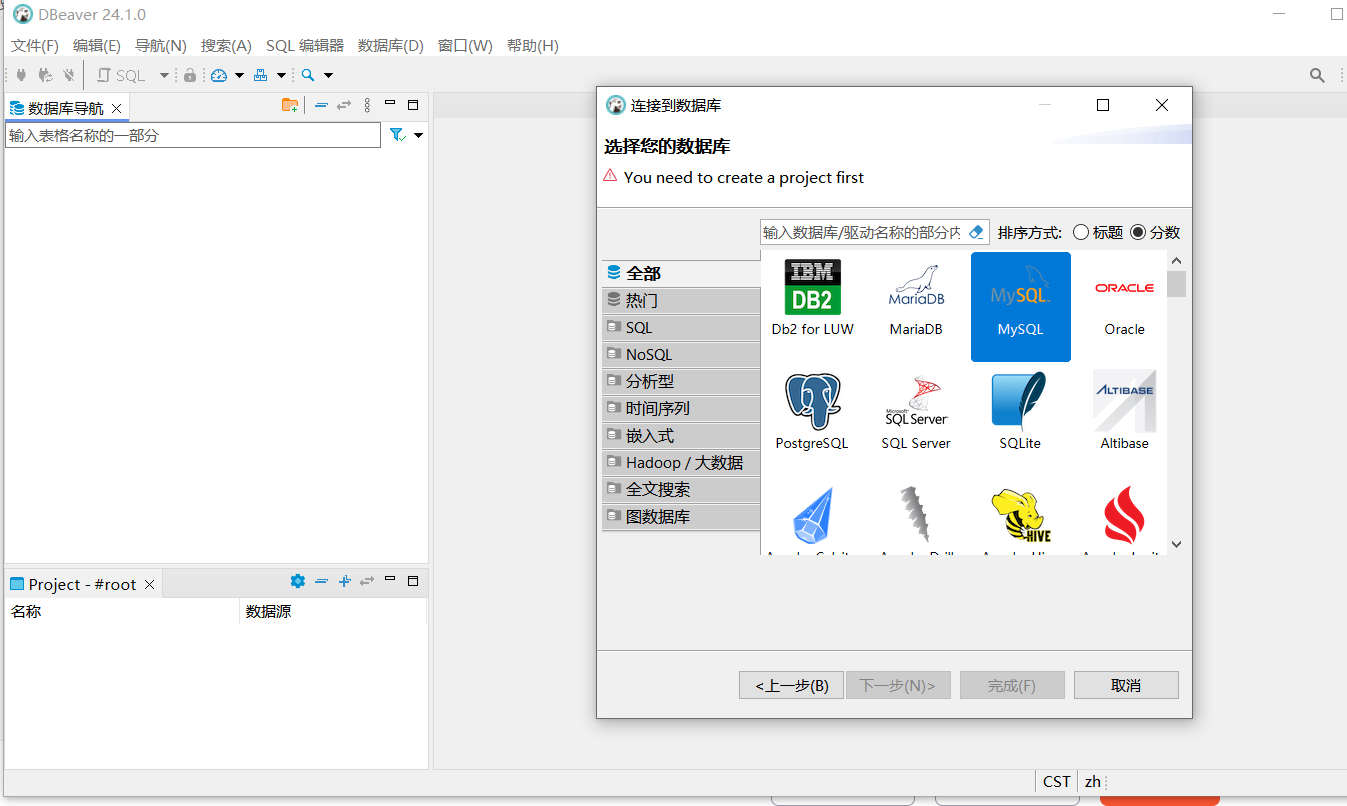
Task: Select the 全文搜索 category
Action: coord(681,489)
